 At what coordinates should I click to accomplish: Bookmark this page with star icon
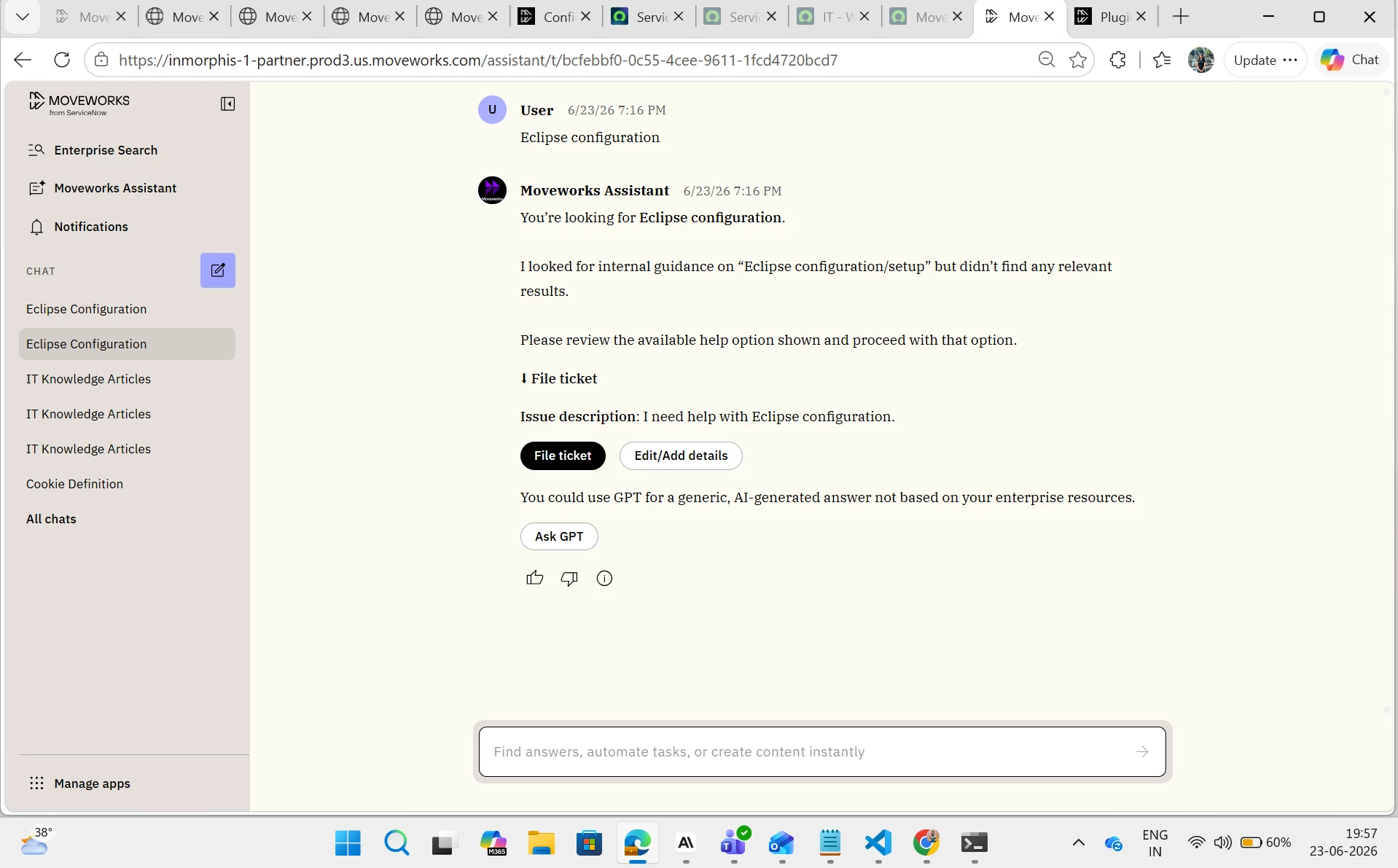click(x=1078, y=60)
